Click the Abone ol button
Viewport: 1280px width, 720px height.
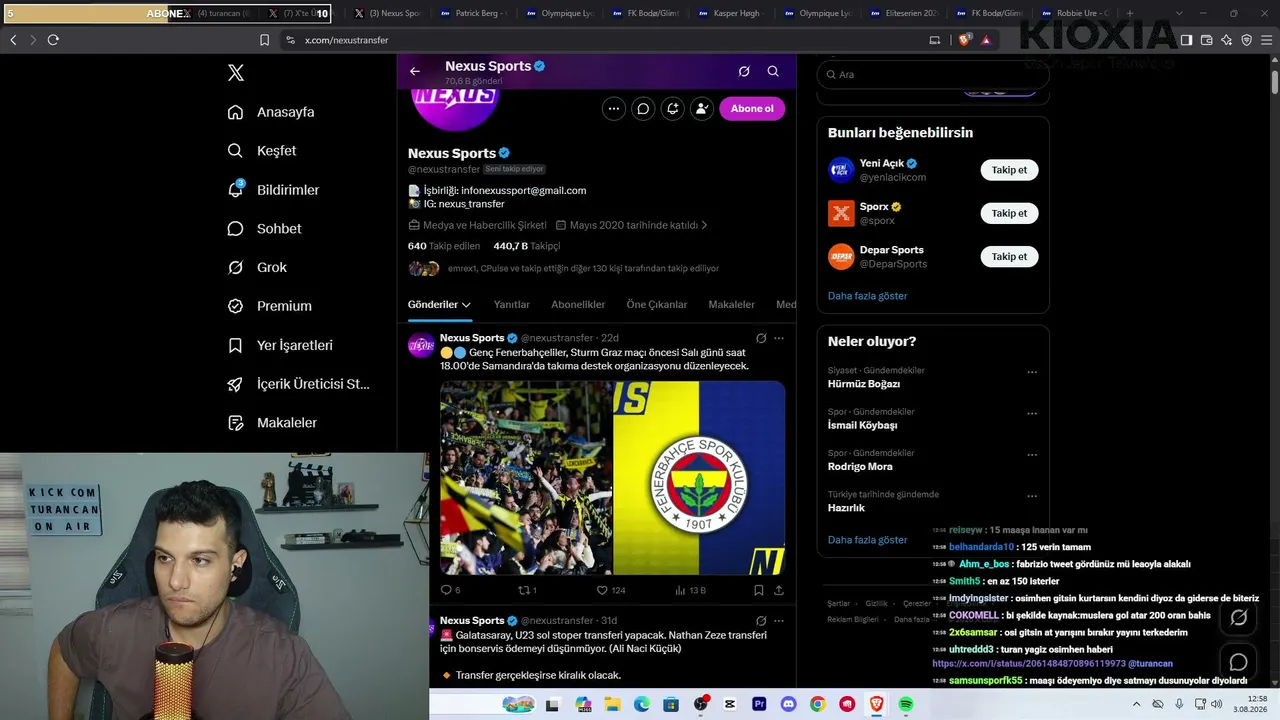point(752,109)
